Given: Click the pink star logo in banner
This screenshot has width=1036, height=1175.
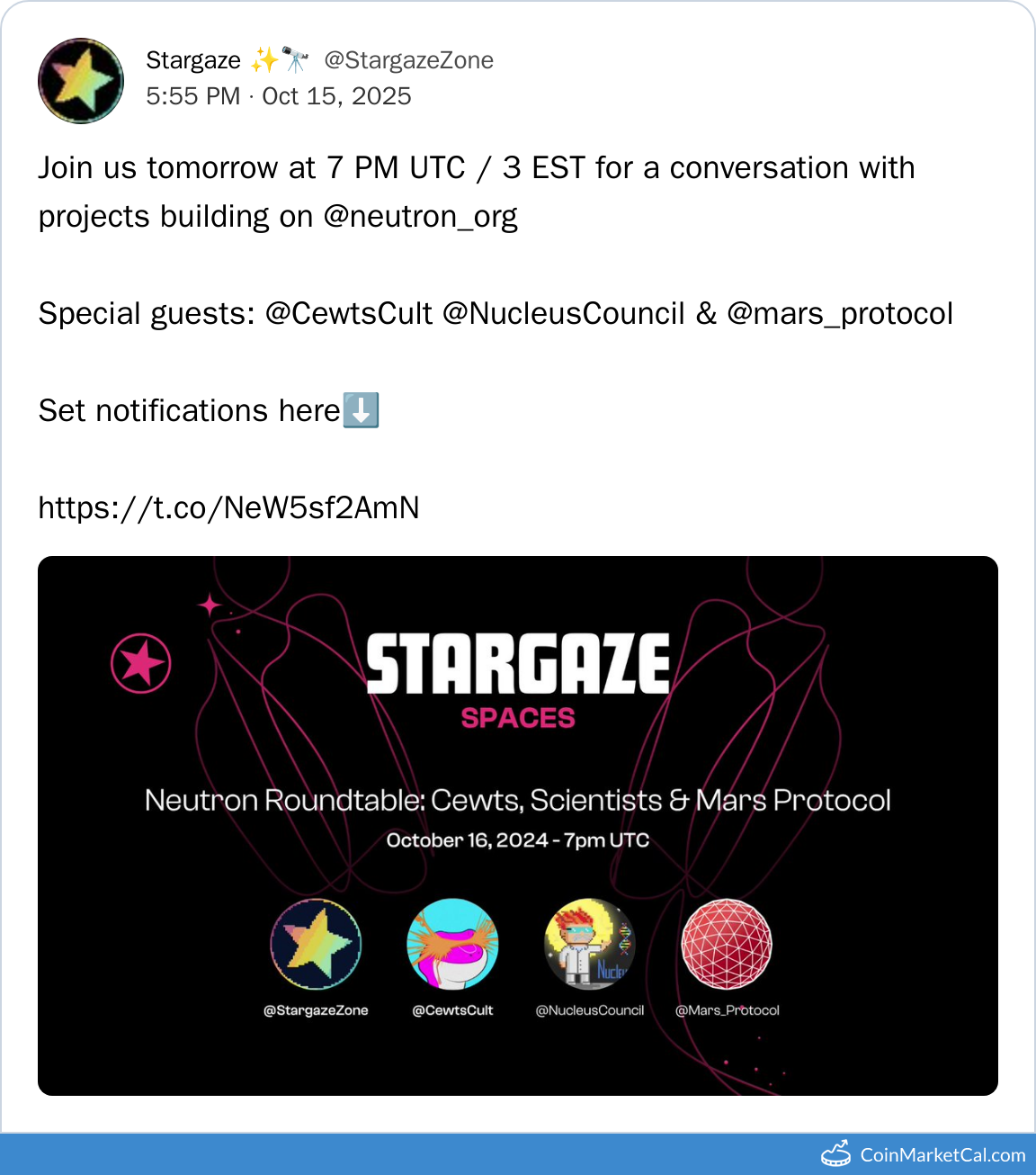Looking at the screenshot, I should [141, 664].
